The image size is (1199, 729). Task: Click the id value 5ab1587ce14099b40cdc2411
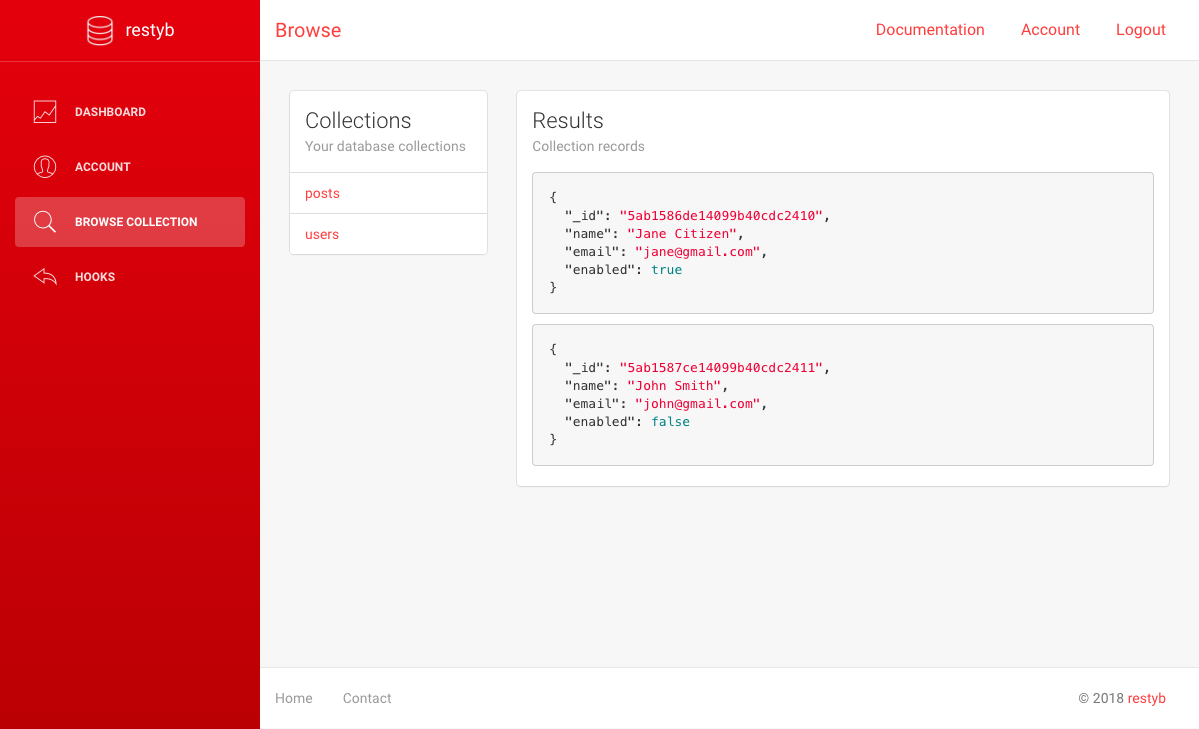[x=721, y=368]
